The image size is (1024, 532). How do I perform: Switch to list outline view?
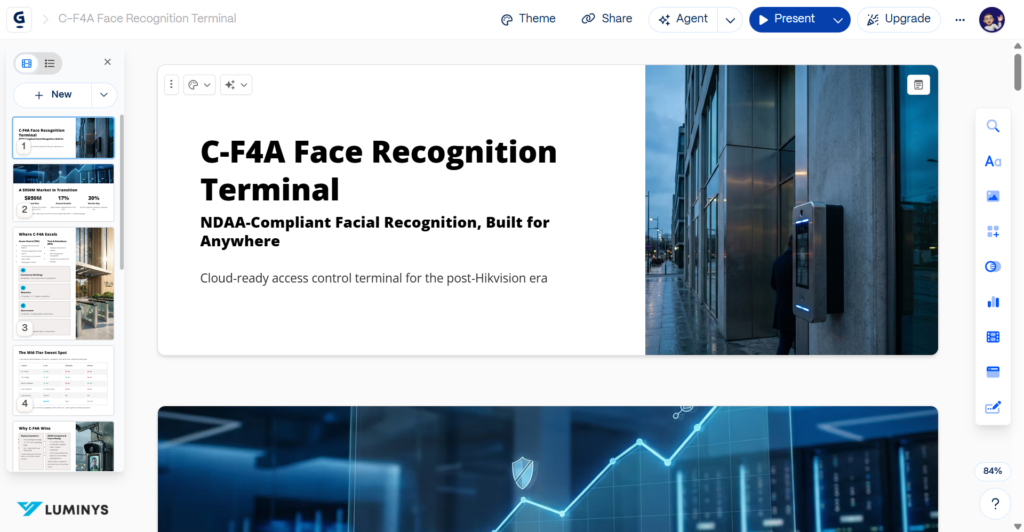click(49, 63)
